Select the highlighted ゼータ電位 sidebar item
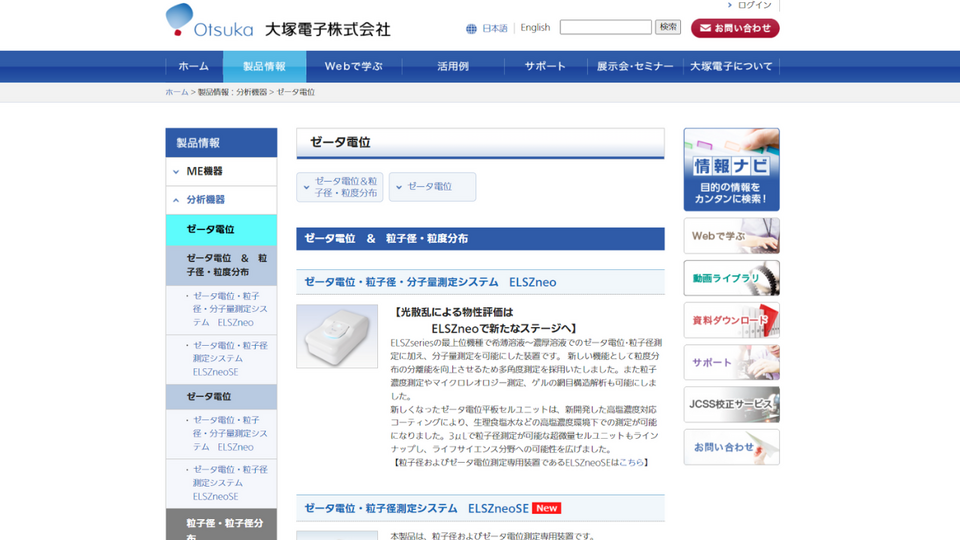 click(x=221, y=230)
